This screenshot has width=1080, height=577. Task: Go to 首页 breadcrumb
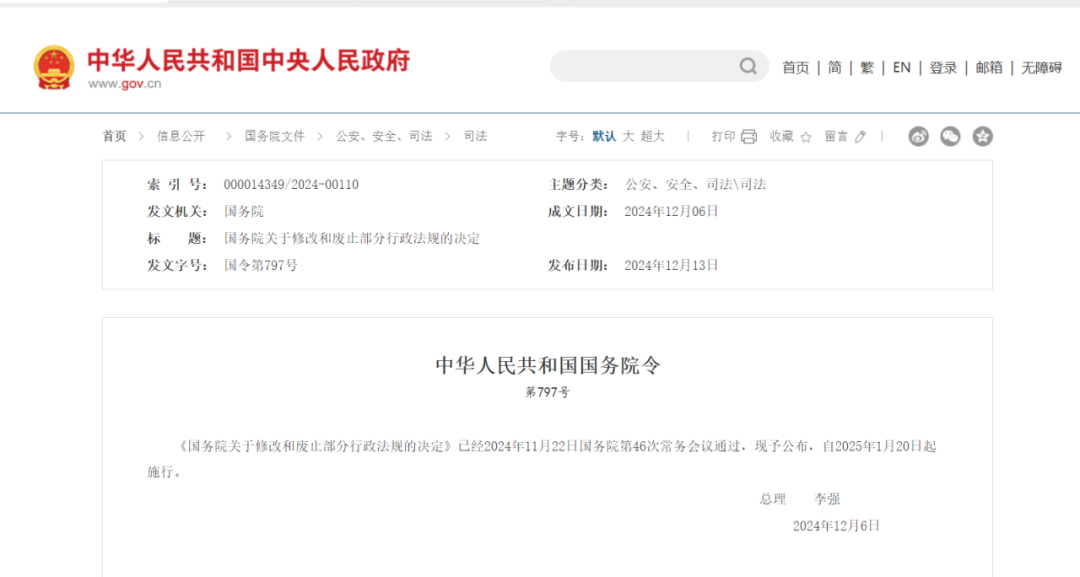114,136
